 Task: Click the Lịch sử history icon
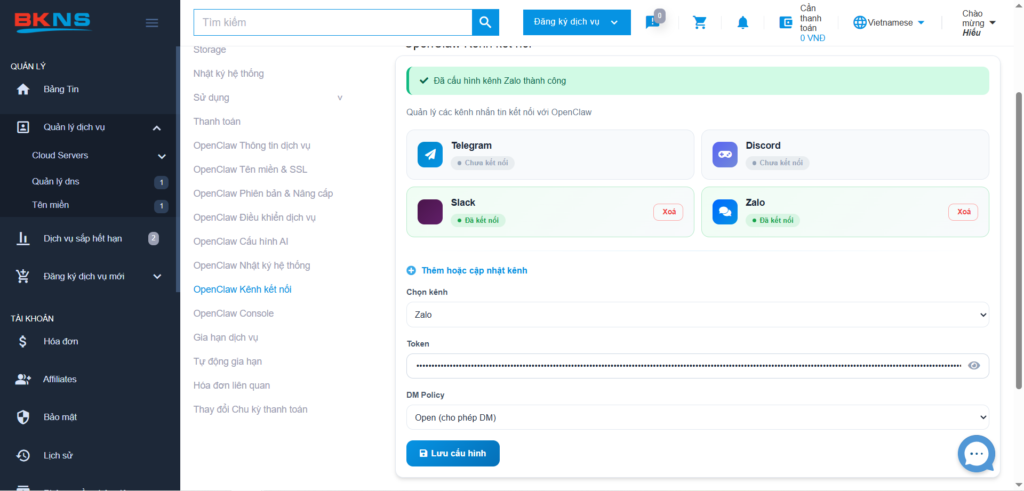(23, 455)
